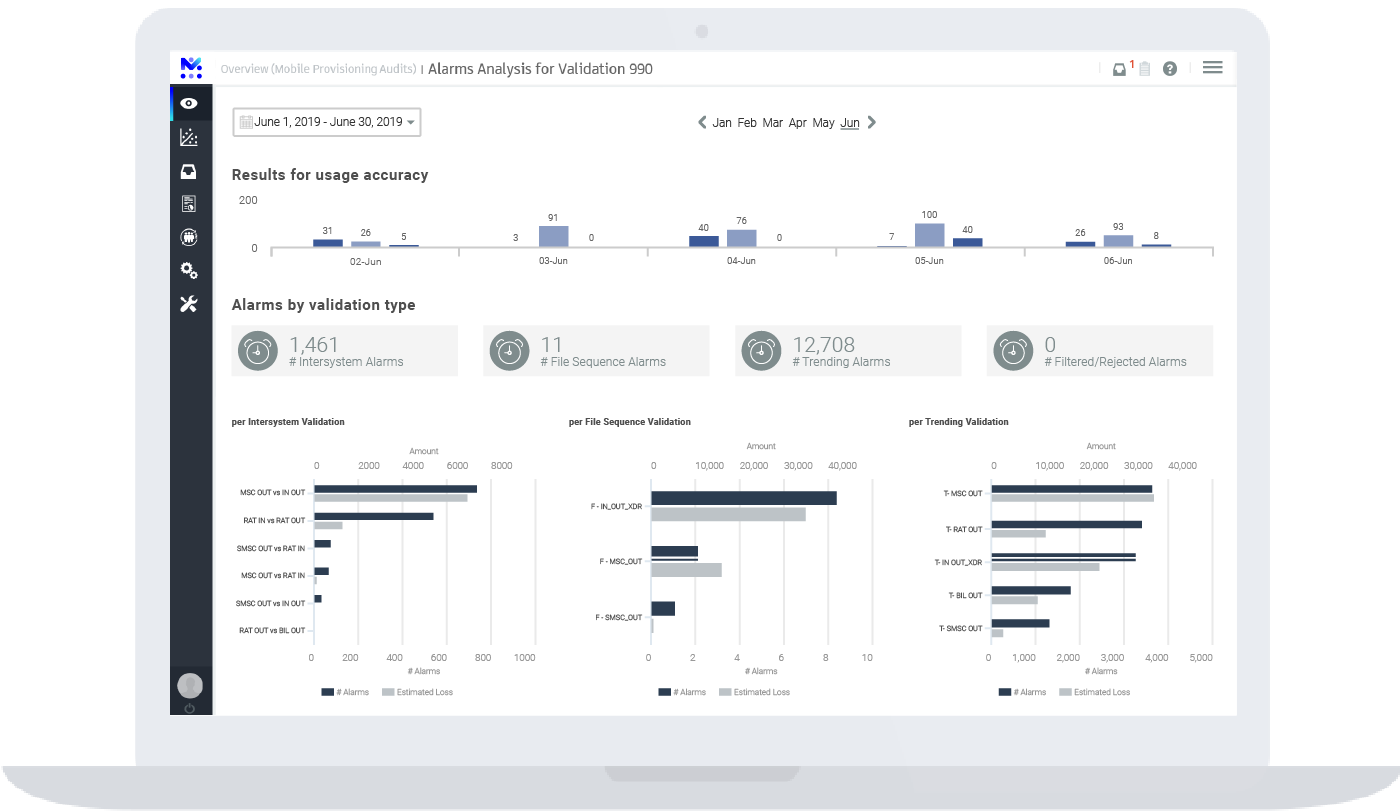Select the eye Overview icon in sidebar

[x=189, y=103]
